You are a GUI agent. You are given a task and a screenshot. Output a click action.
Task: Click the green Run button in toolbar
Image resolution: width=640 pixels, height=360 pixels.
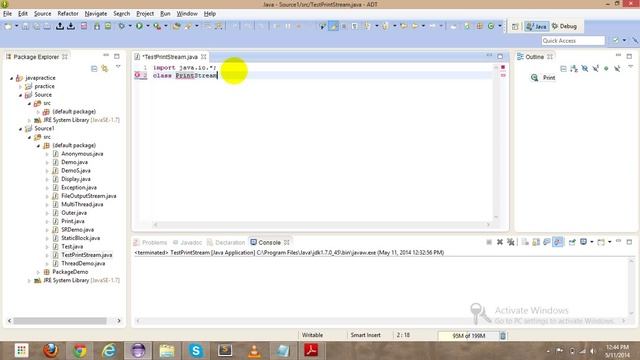(140, 26)
